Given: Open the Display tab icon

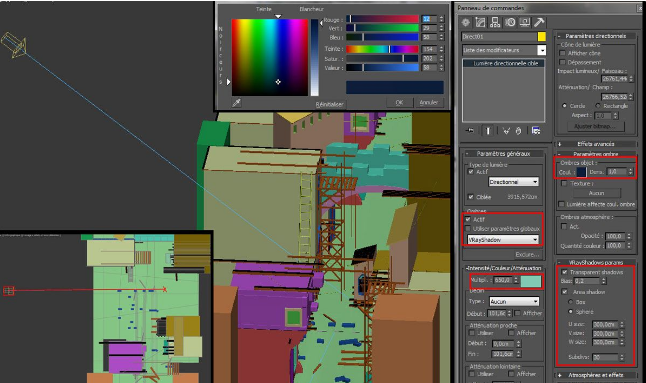Looking at the screenshot, I should (524, 23).
